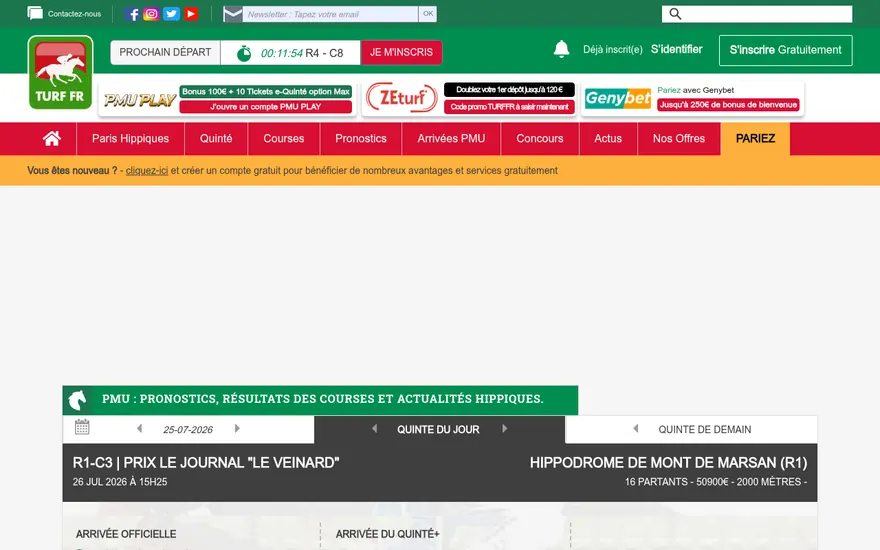This screenshot has width=880, height=550.
Task: Click Bonus 100€ + 10 Tickets banner
Action: tap(265, 91)
